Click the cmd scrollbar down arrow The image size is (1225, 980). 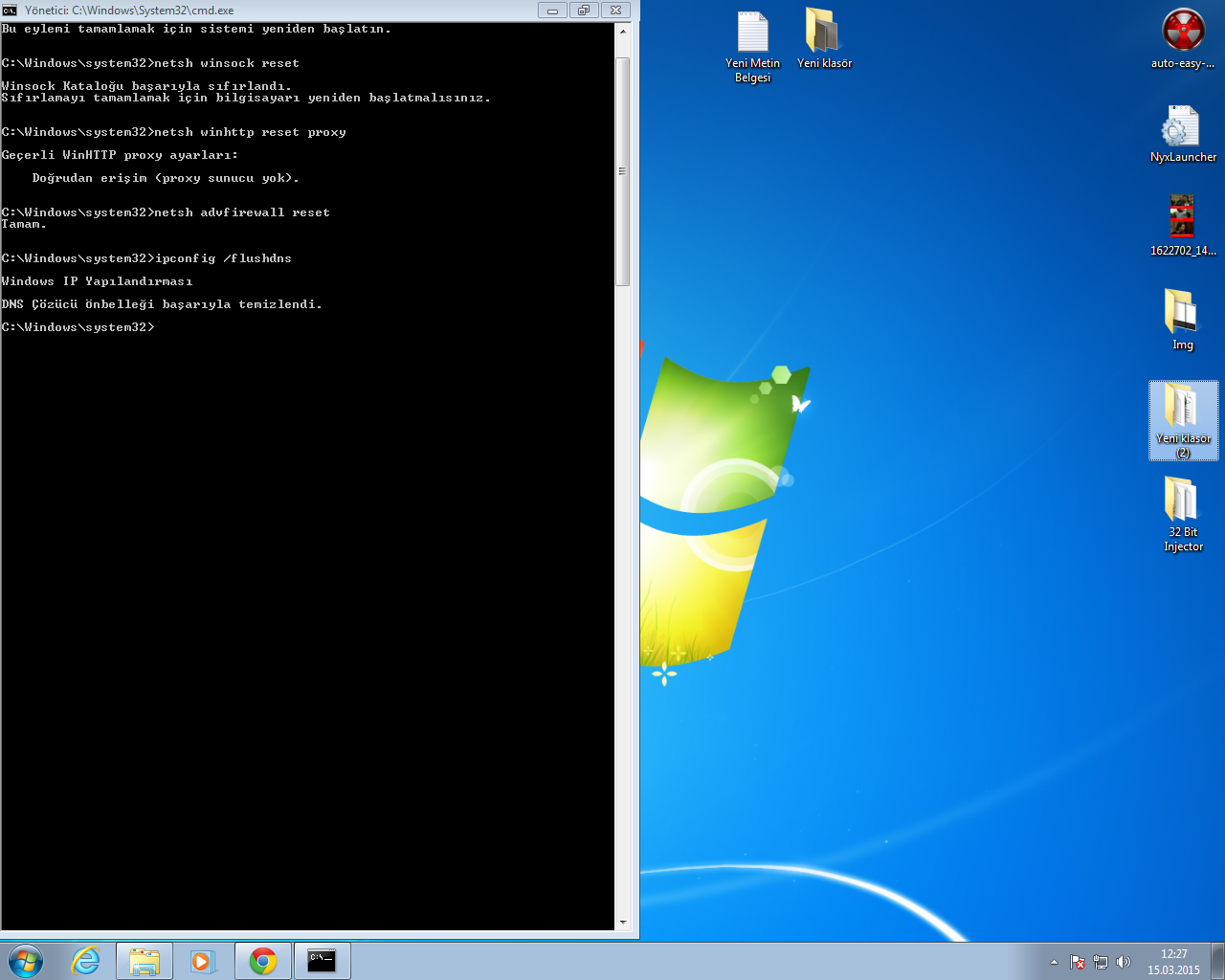tap(623, 923)
